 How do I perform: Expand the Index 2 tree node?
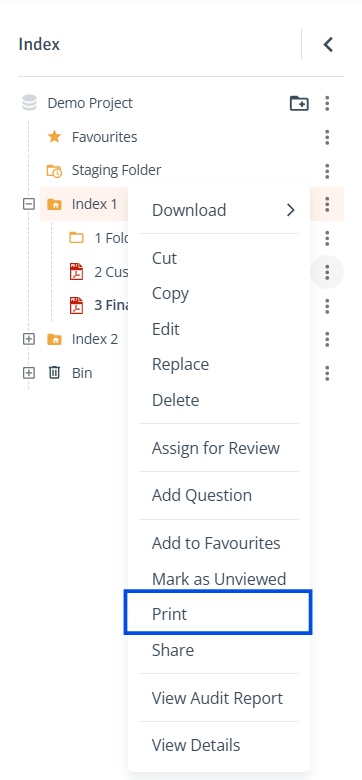29,339
